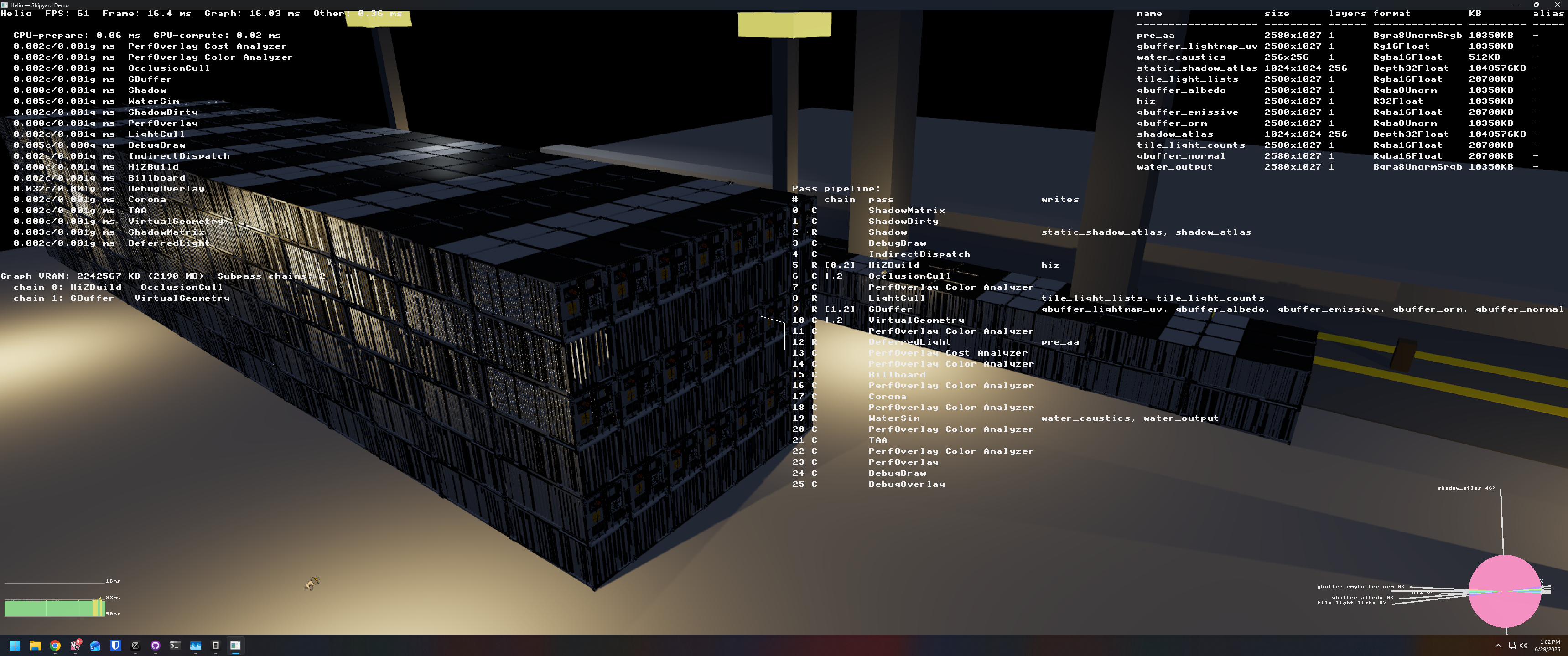Open the dark square app taskbar icon

(x=215, y=646)
